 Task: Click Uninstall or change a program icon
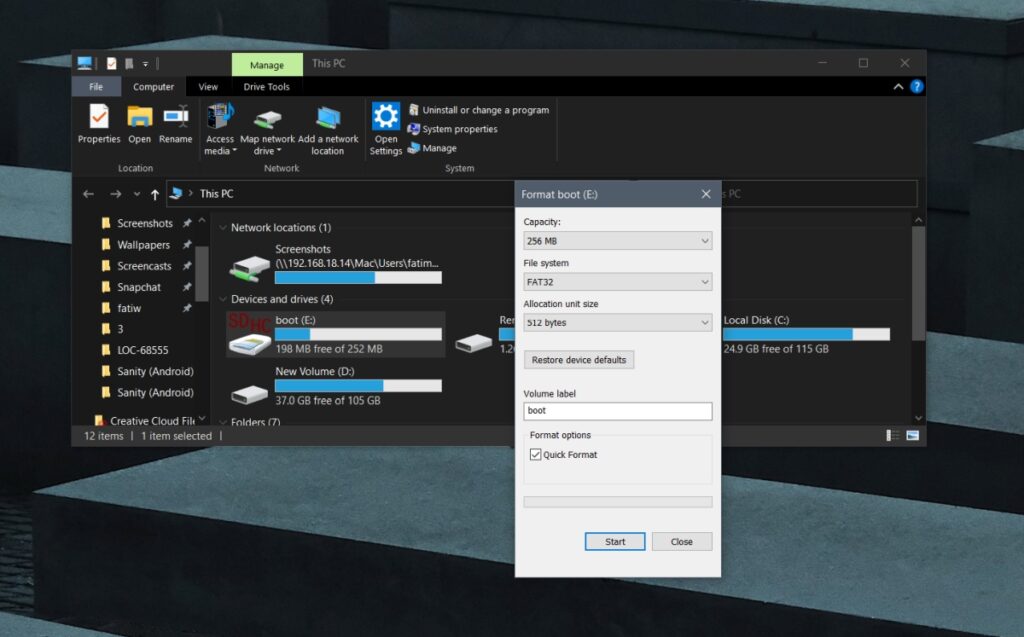412,110
